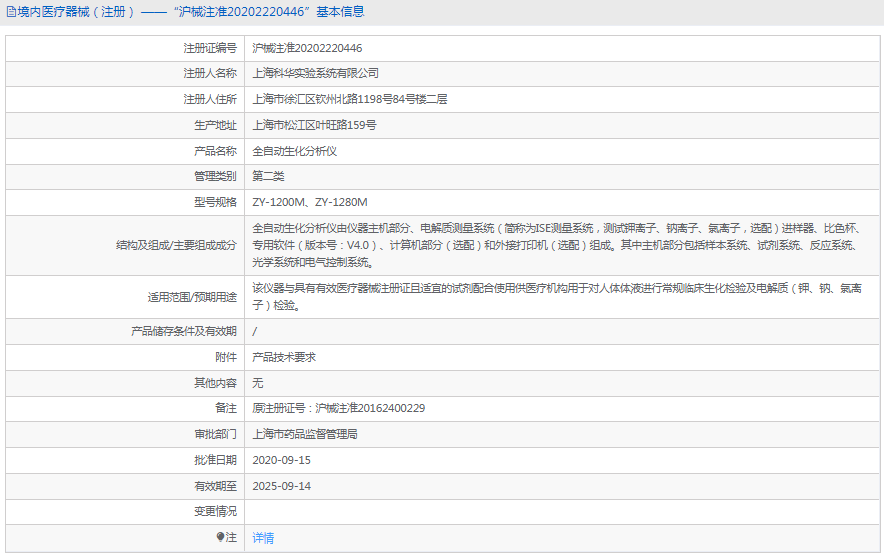Click the 附件 label

coord(226,358)
